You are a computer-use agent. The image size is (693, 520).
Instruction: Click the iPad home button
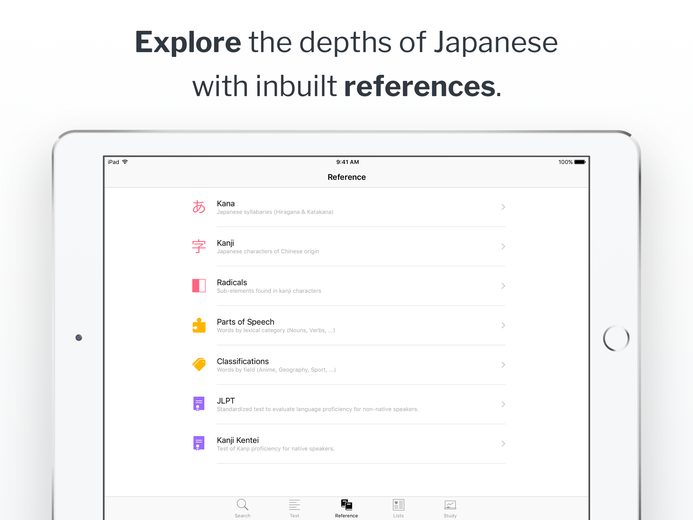616,338
